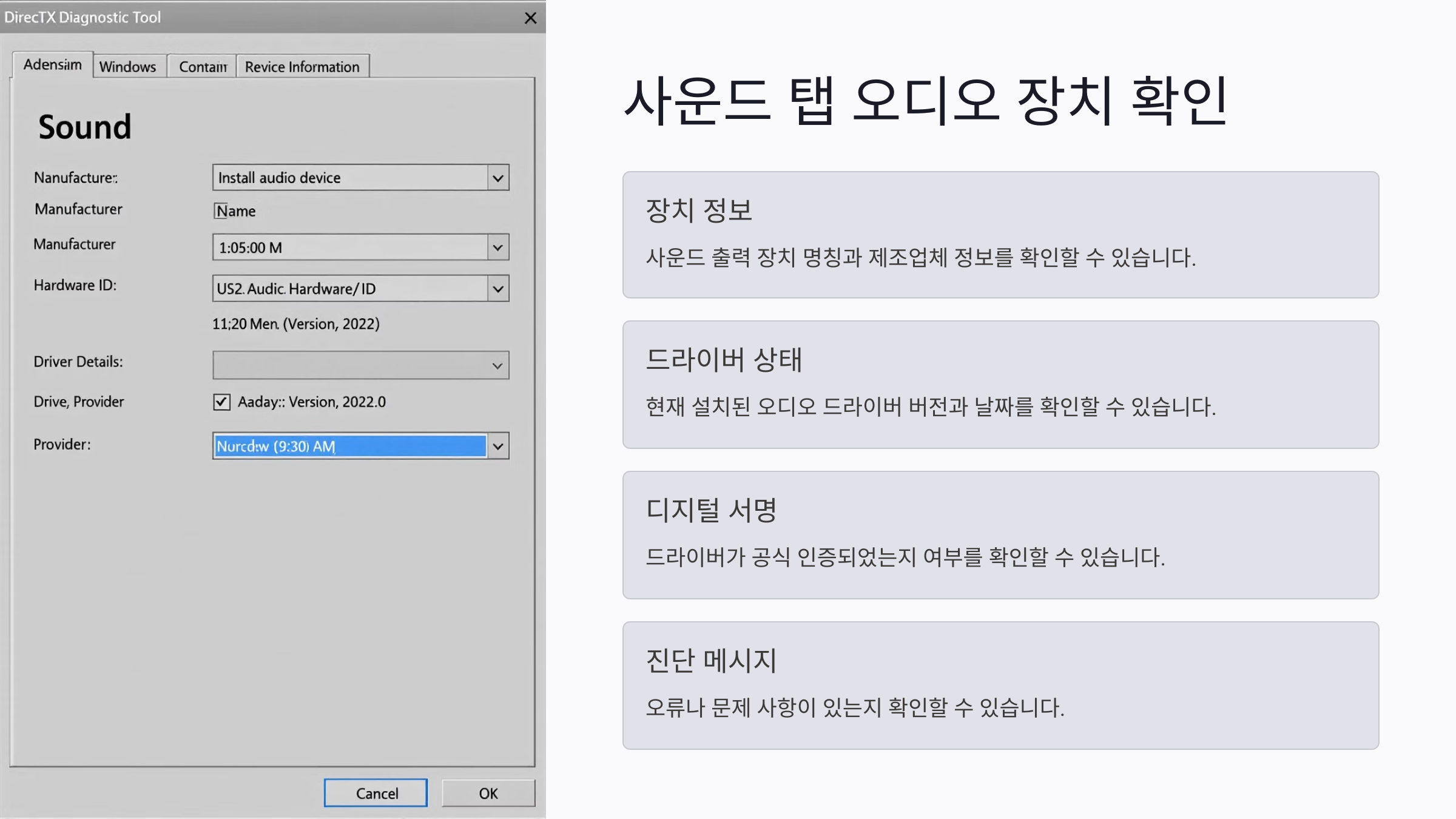Switch to the Adensim tab
This screenshot has height=819, width=1456.
click(53, 64)
